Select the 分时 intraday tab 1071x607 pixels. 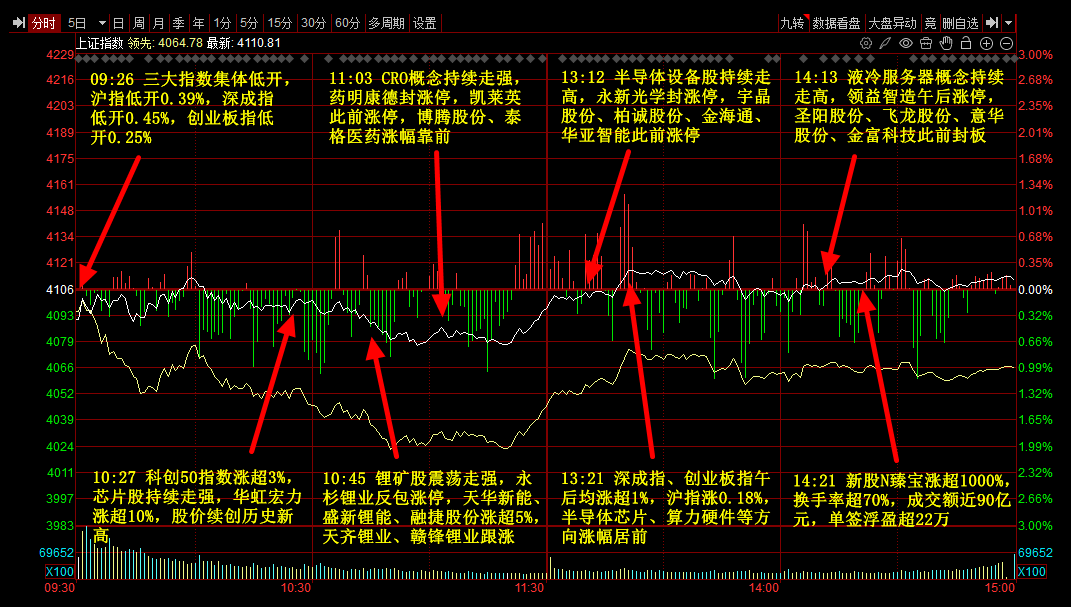tap(44, 23)
